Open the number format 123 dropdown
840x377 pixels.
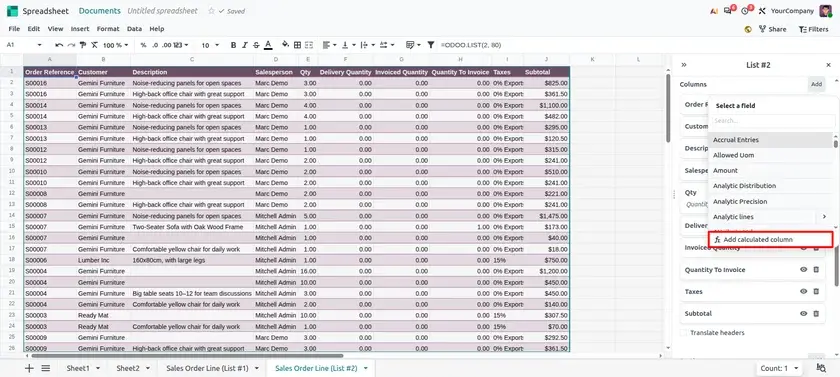point(182,45)
